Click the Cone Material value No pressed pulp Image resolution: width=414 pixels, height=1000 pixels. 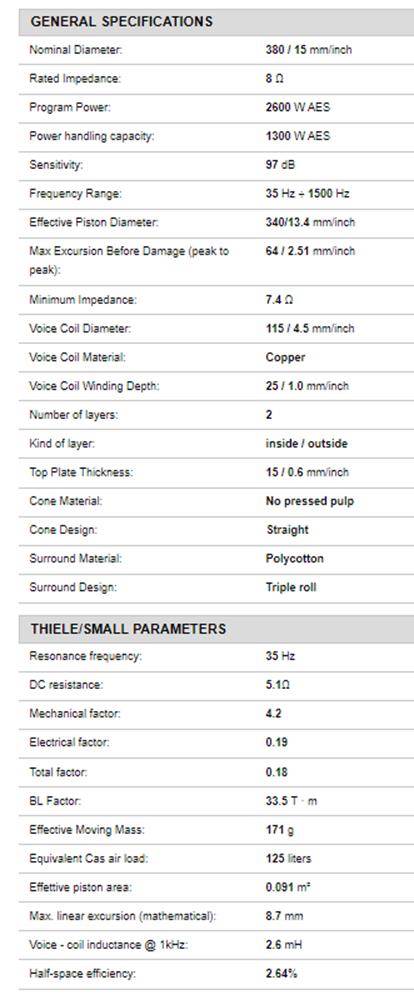309,501
